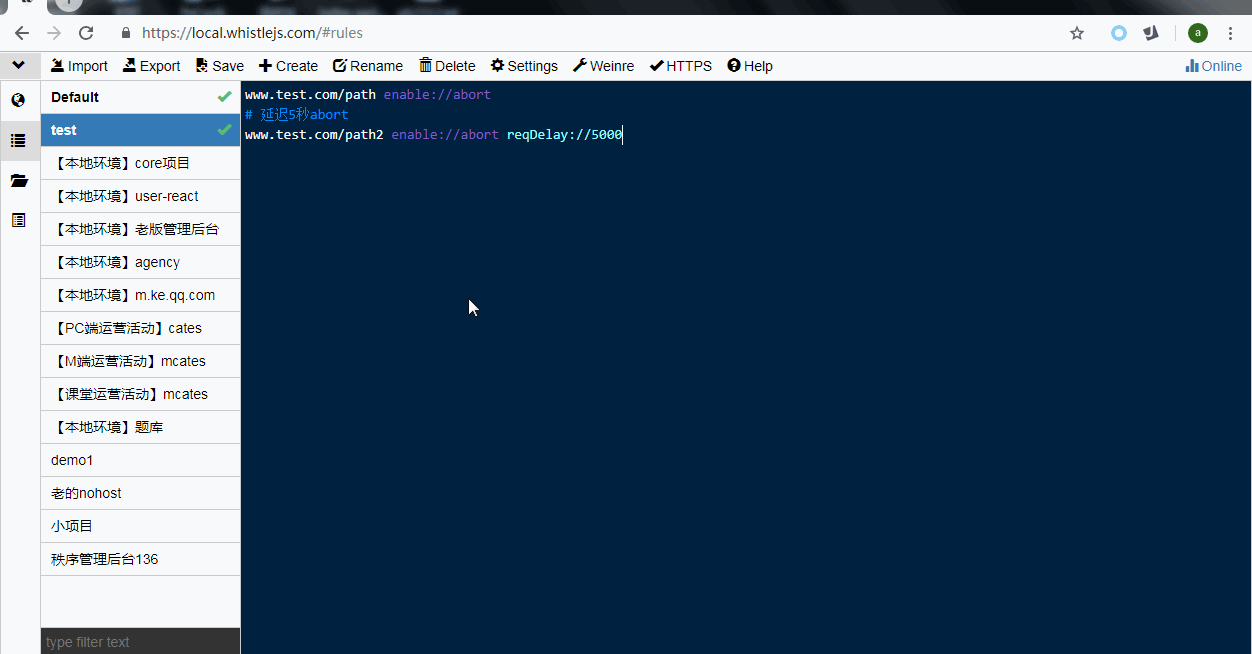
Task: Click Export in the toolbar
Action: pos(151,66)
